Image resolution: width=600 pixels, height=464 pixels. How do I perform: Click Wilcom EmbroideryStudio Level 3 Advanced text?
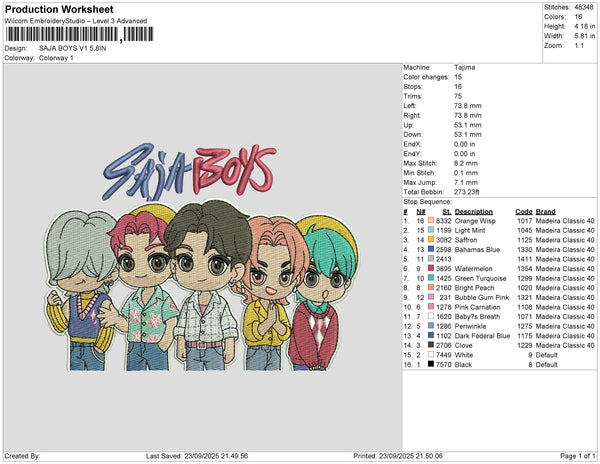point(76,21)
